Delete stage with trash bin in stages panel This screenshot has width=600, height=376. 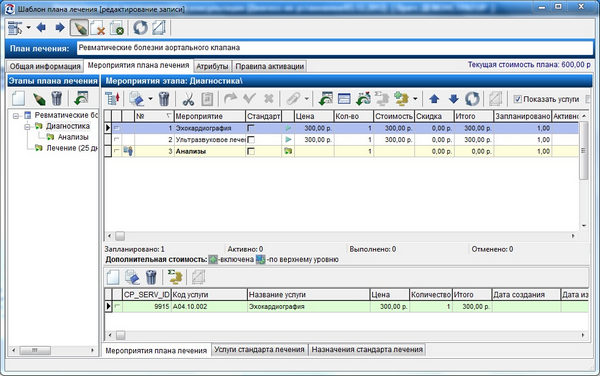click(x=57, y=98)
